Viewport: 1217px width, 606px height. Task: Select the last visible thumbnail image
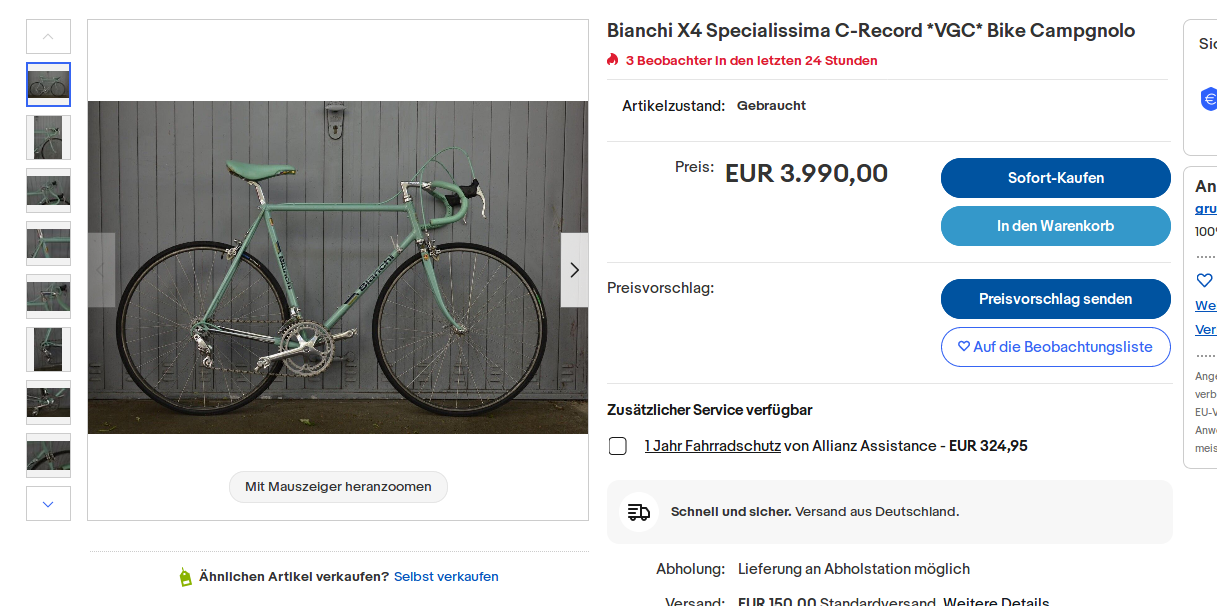click(x=48, y=455)
